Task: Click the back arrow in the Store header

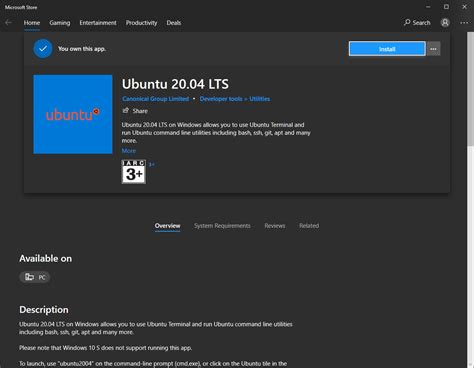Action: (8, 23)
